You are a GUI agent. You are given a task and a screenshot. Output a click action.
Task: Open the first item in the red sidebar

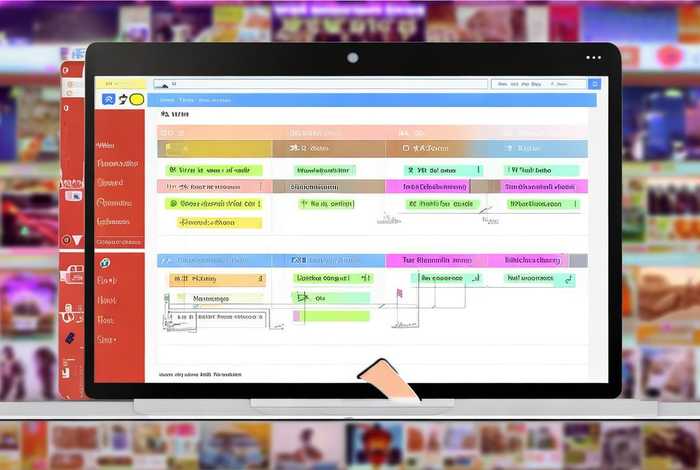tap(104, 146)
